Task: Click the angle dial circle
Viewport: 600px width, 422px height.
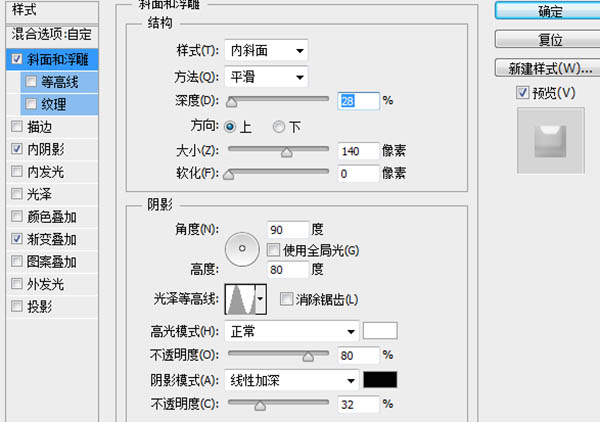Action: [242, 249]
